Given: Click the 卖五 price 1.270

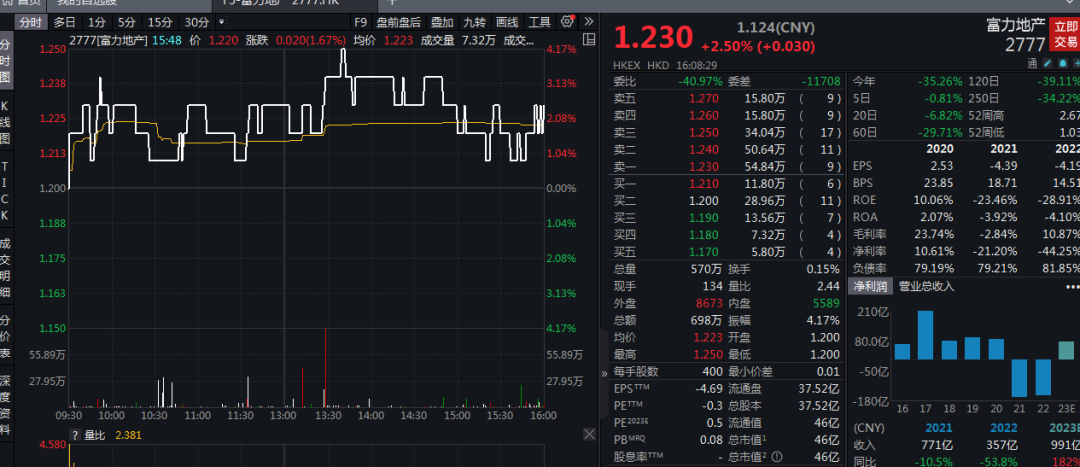Looking at the screenshot, I should (x=704, y=98).
